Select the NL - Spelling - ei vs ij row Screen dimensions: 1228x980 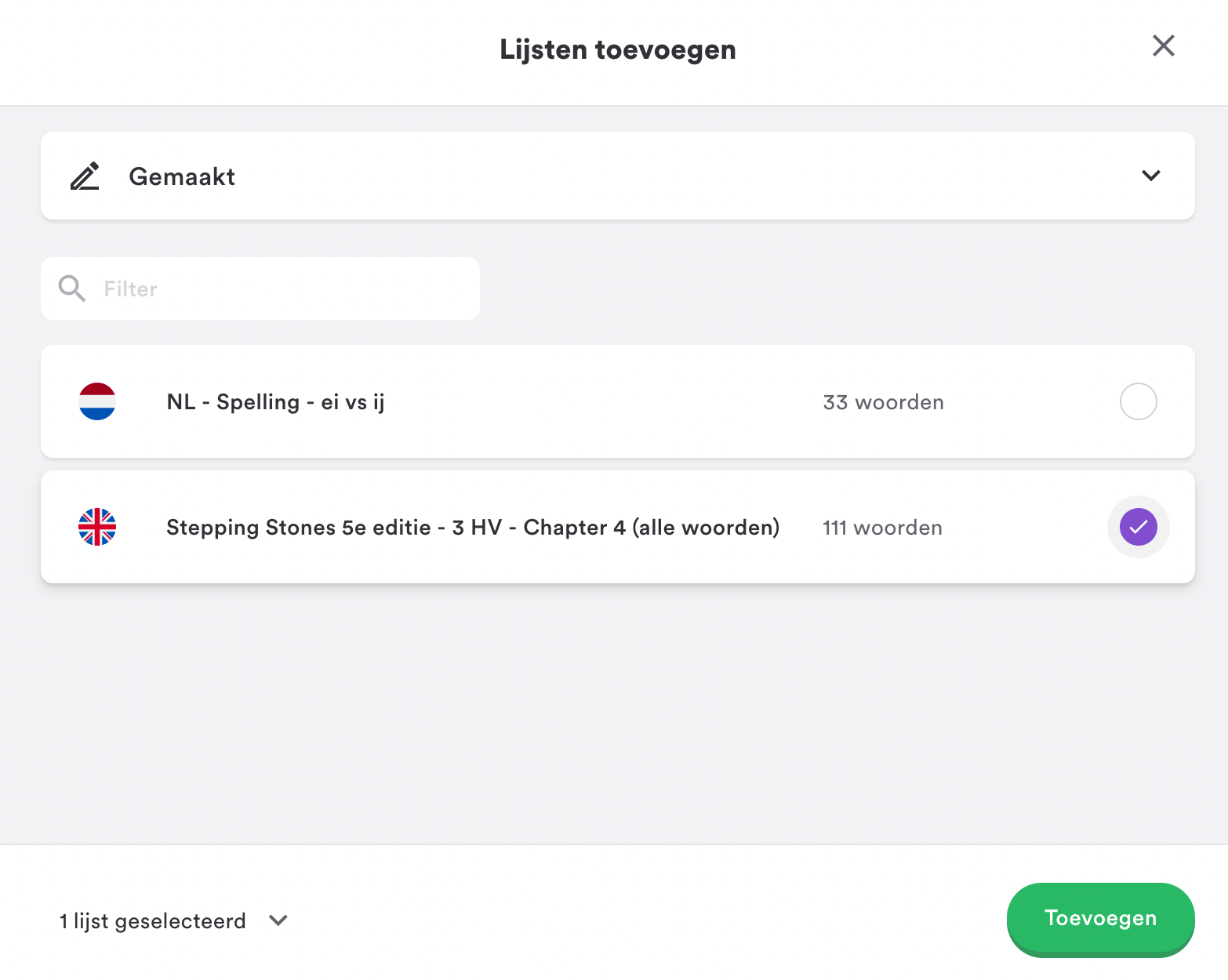[x=618, y=401]
